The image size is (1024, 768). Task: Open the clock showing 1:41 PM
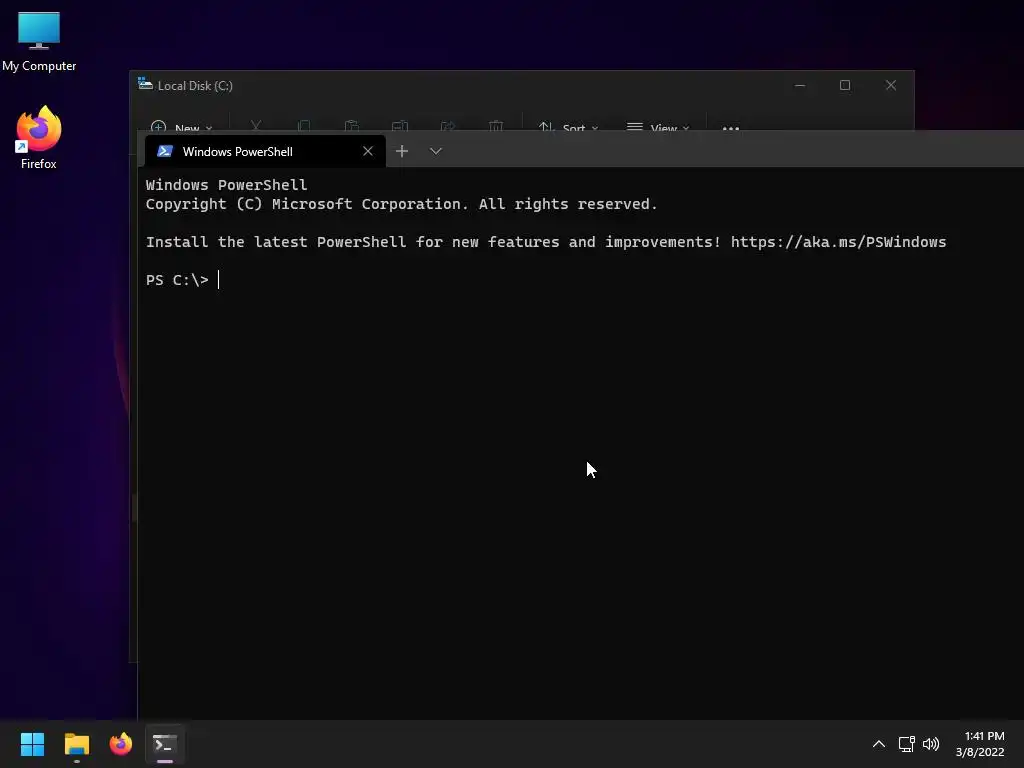(980, 744)
